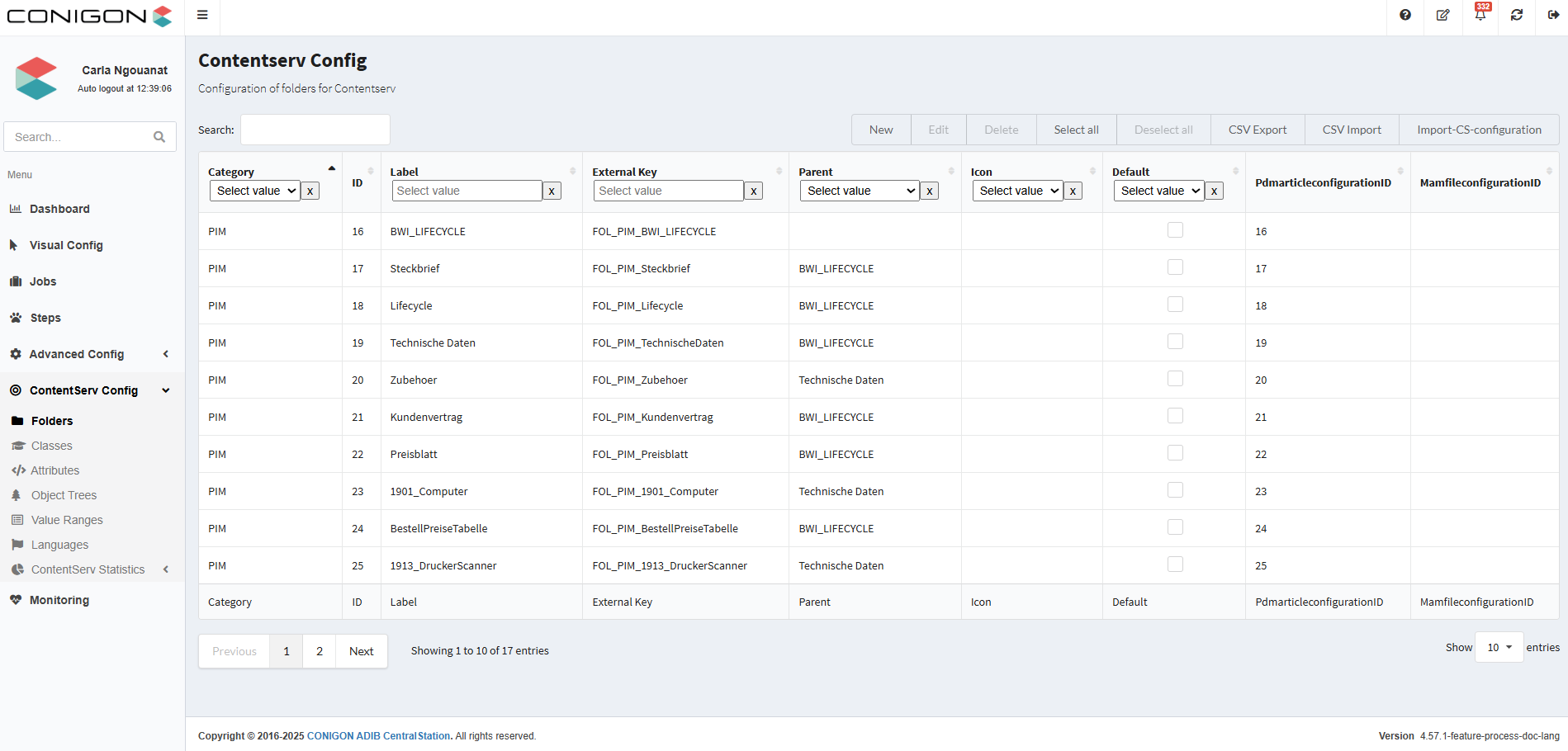Enable Default checkbox for 1913_DruckerScanner row
Viewport: 1568px width, 751px height.
coord(1175,564)
